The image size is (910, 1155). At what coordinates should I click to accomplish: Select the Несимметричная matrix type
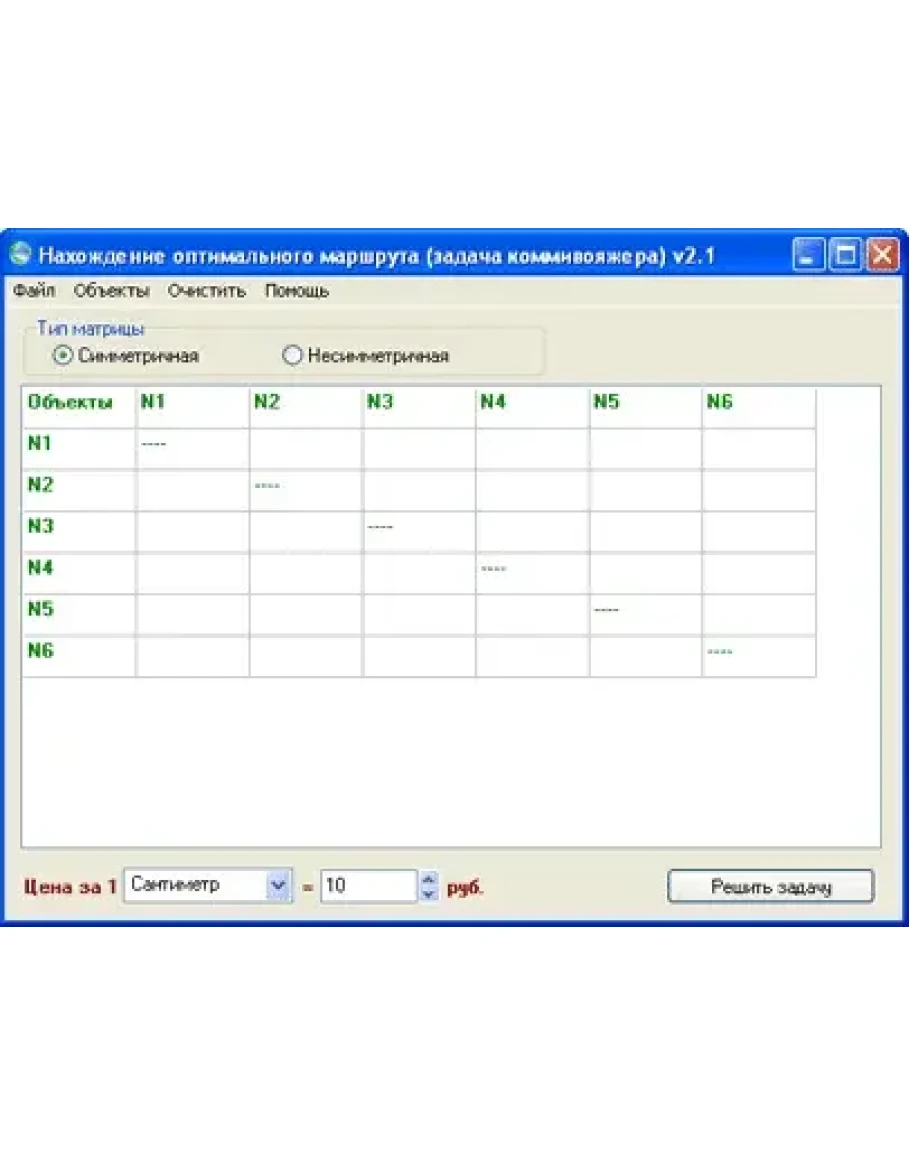click(x=292, y=355)
